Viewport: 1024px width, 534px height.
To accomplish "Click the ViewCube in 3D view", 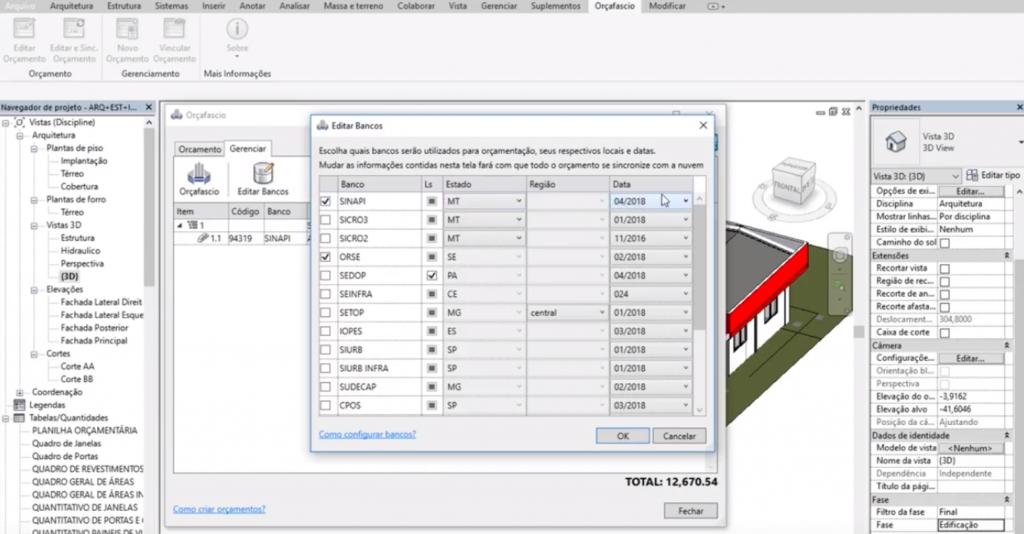I will click(792, 180).
